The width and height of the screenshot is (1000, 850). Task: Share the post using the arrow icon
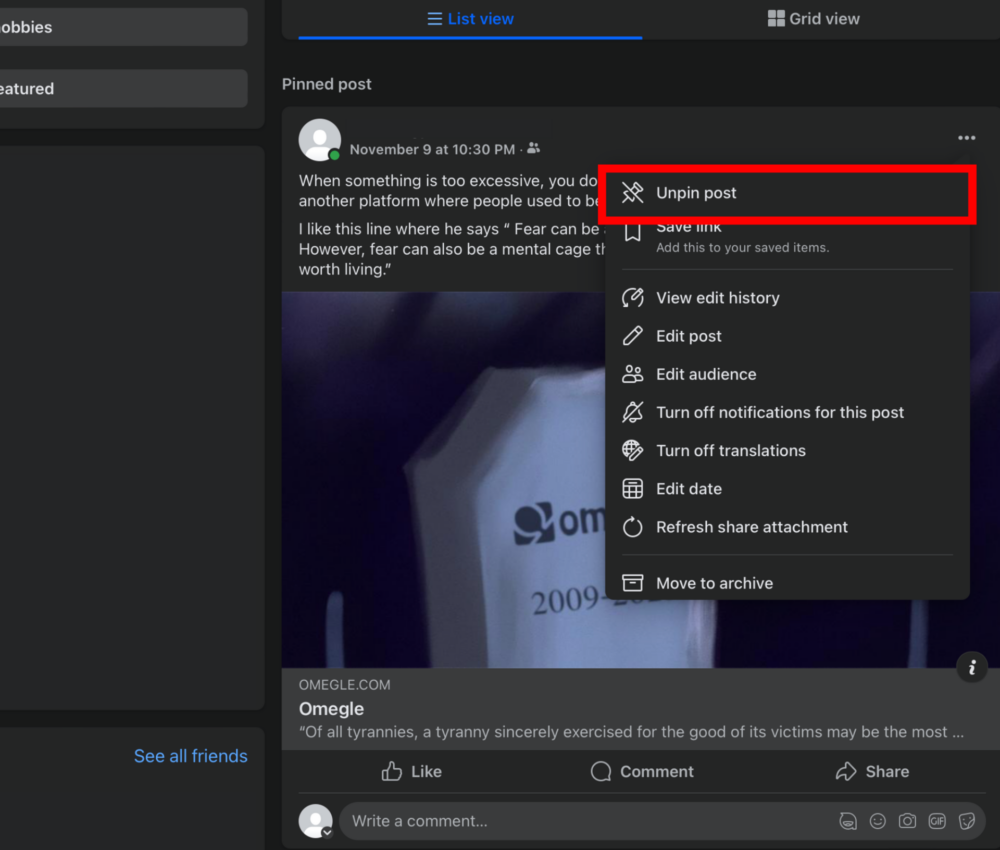(x=872, y=771)
